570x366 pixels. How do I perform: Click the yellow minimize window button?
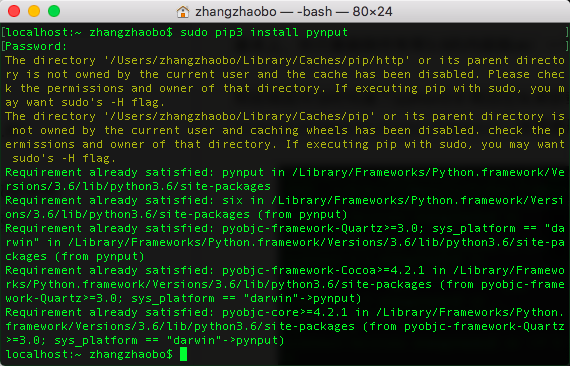pos(34,11)
